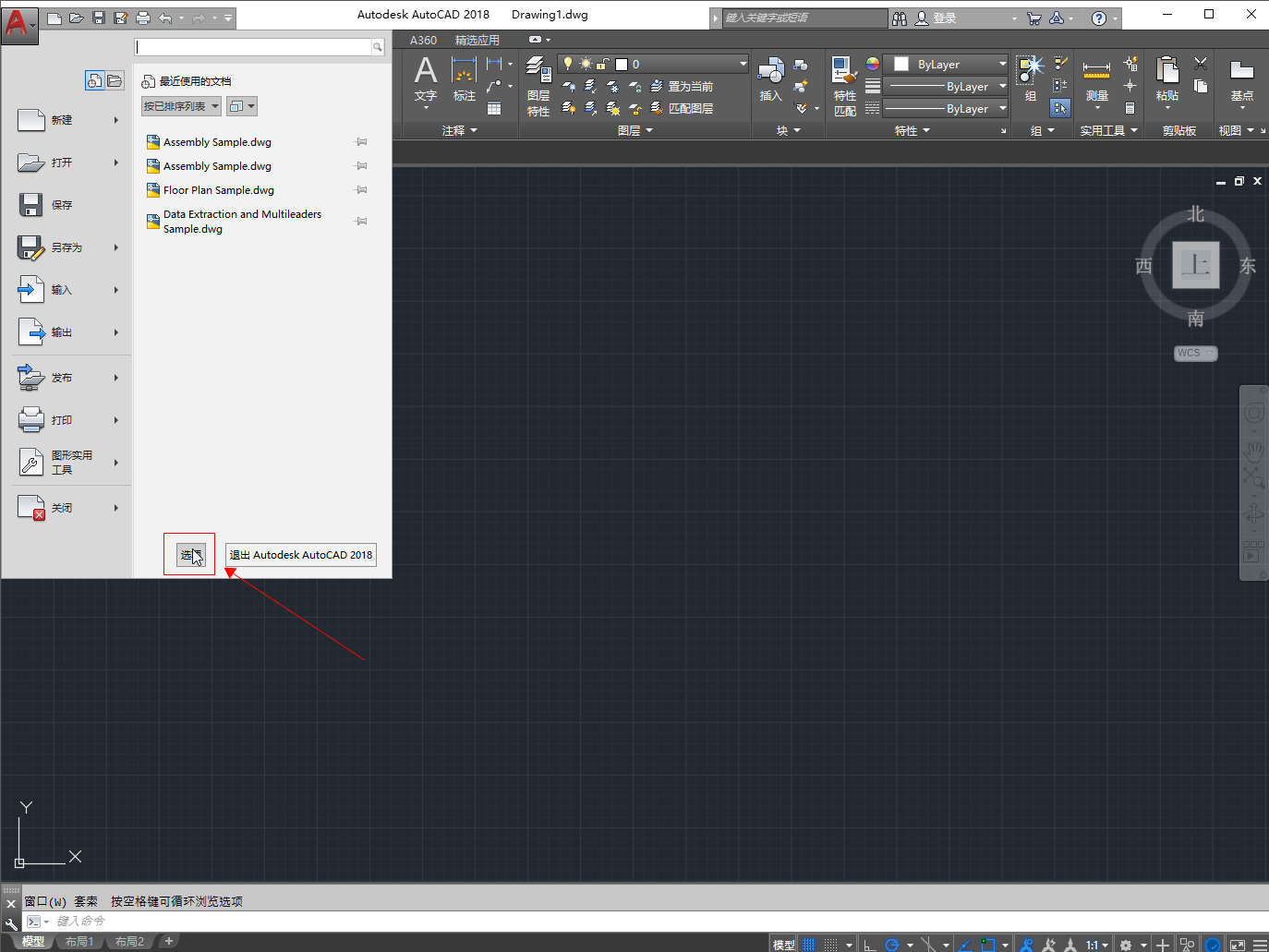
Task: Pin the Floor Plan Sample.dwg recent file
Action: 361,190
